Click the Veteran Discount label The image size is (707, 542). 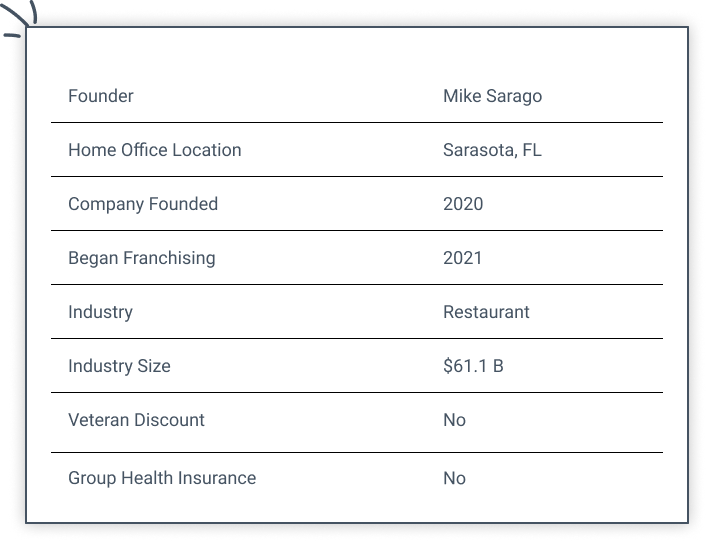pos(136,420)
